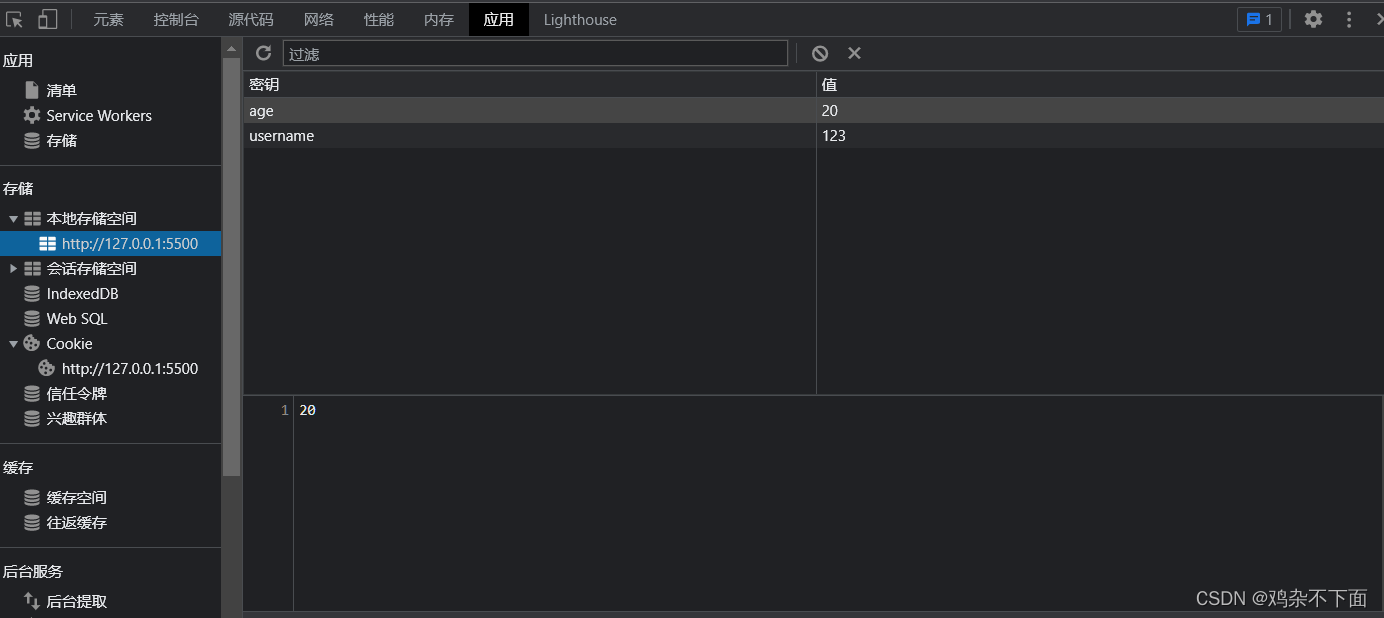
Task: Focus the 过滤 filter input field
Action: tap(535, 53)
